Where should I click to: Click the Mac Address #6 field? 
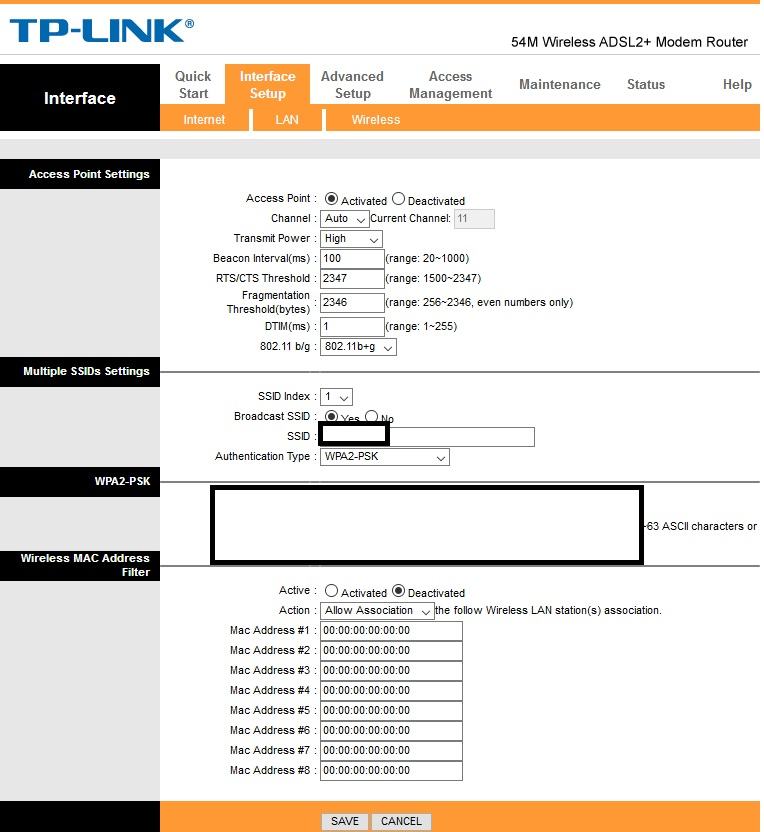tap(391, 731)
